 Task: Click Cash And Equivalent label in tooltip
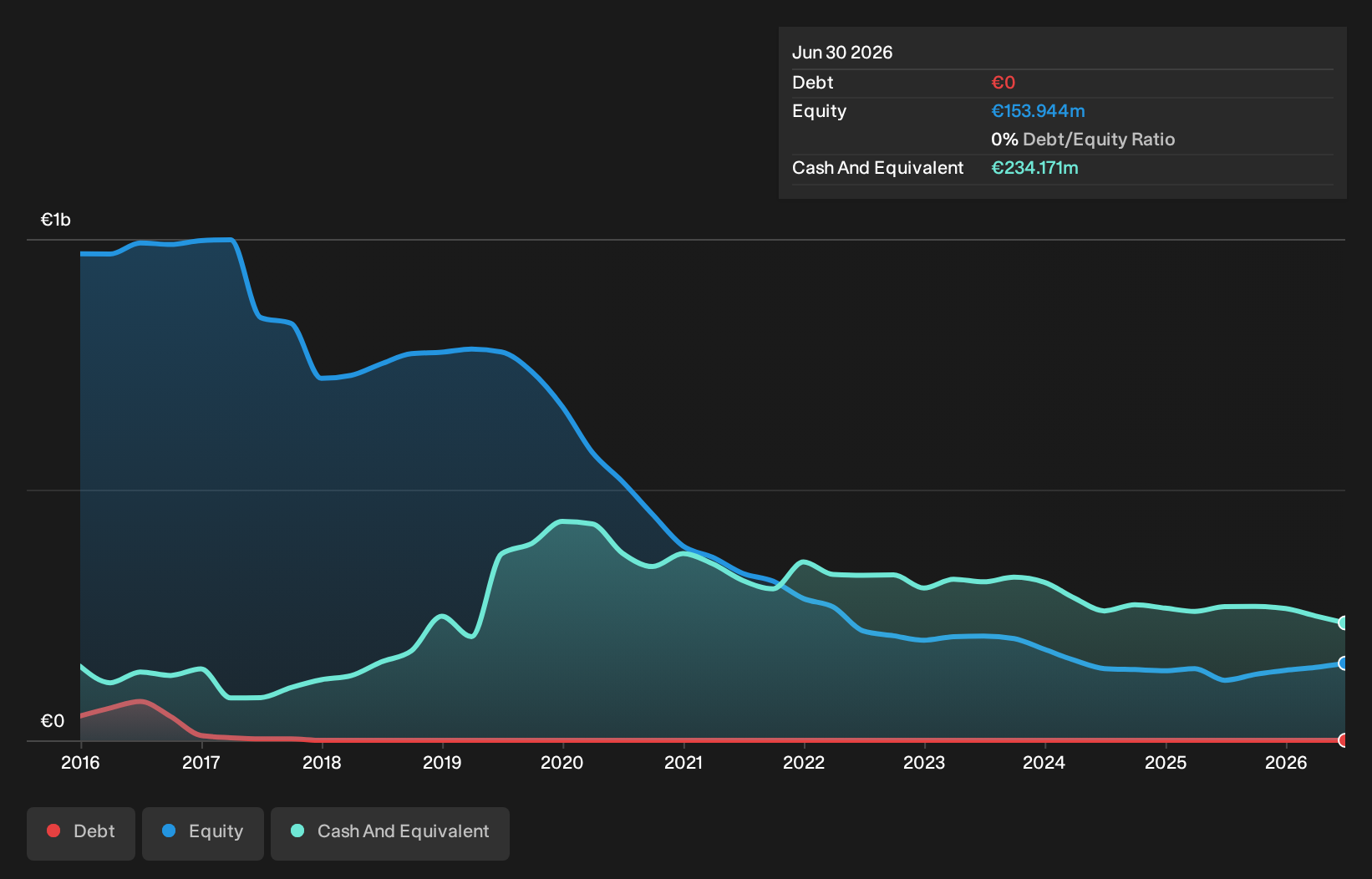878,168
